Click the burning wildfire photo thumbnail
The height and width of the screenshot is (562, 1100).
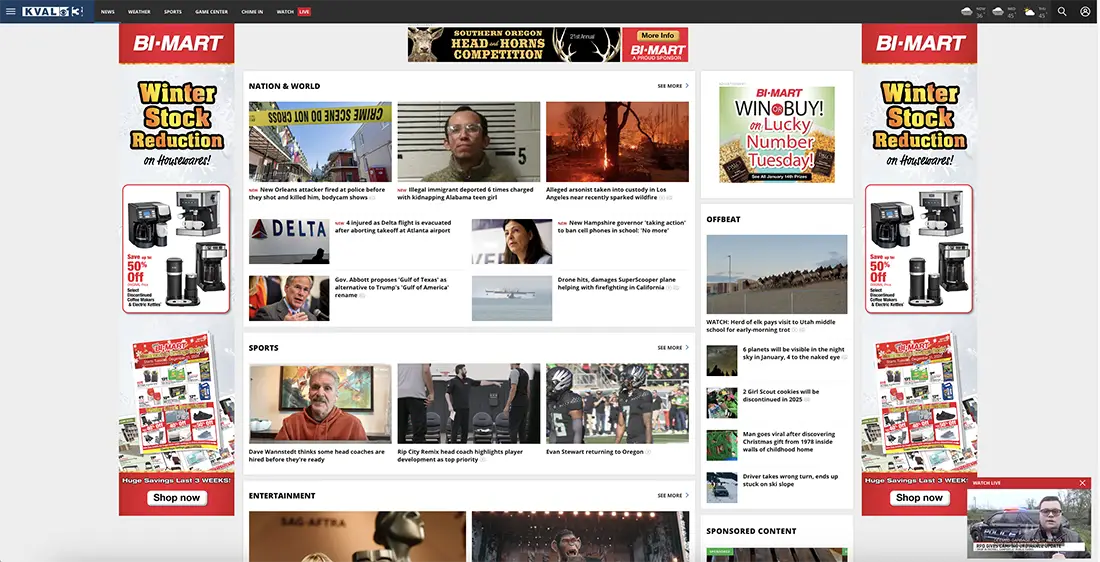[617, 142]
